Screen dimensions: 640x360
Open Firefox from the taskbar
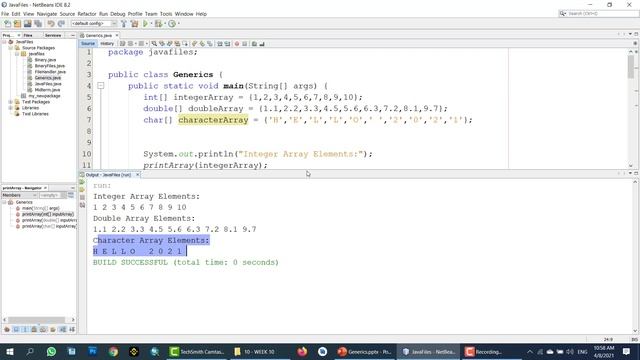302,351
